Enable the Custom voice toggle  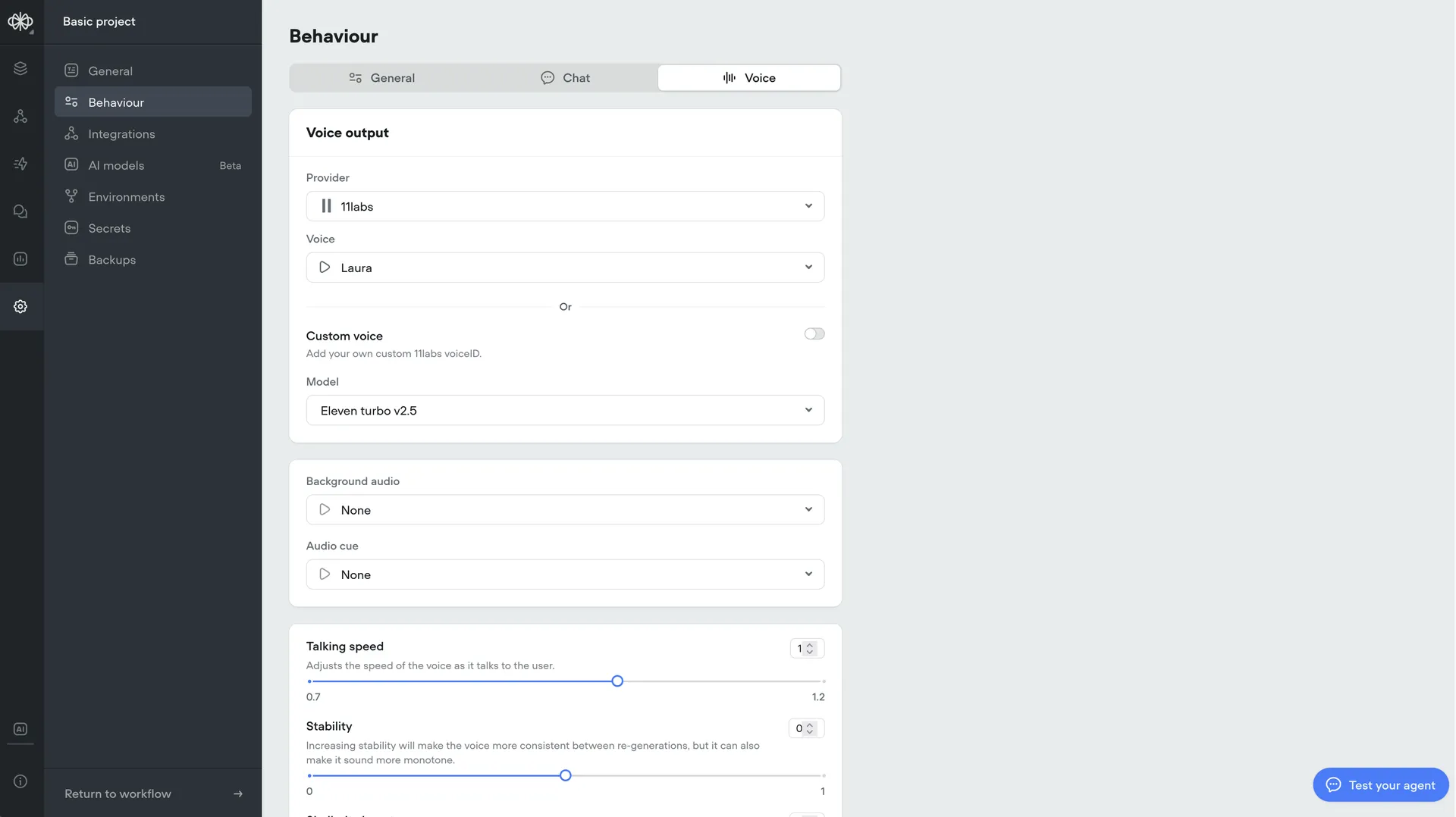814,334
